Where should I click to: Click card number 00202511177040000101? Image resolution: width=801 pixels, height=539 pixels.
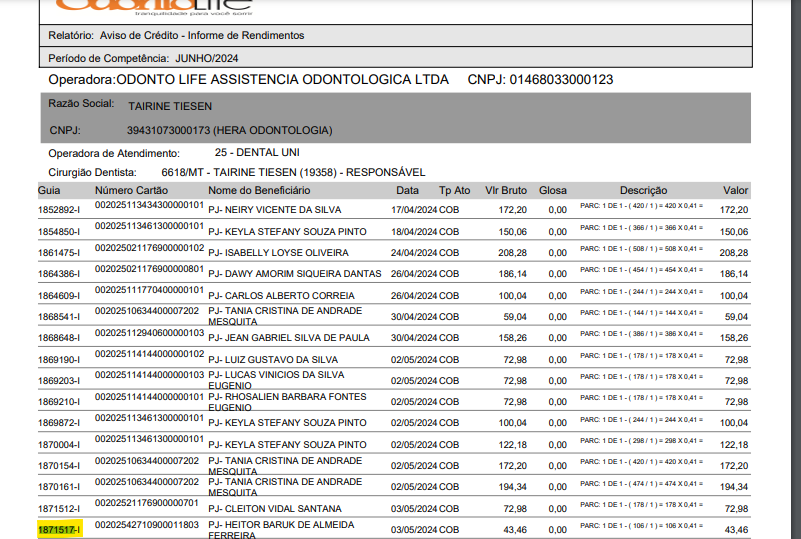pyautogui.click(x=149, y=290)
